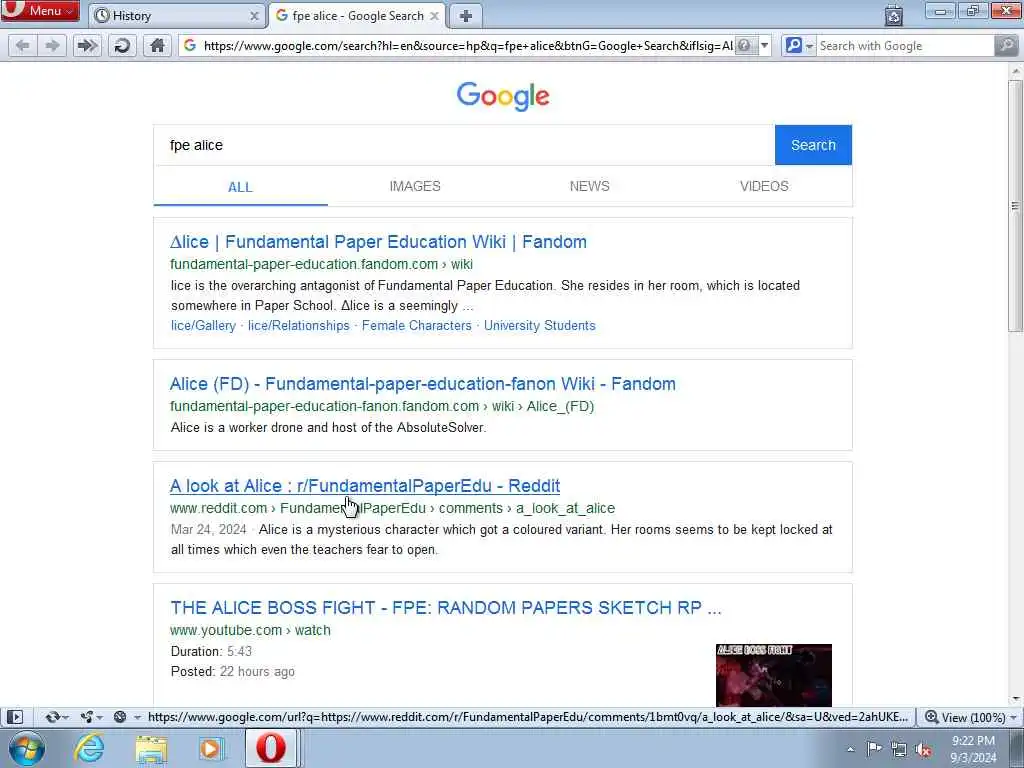Screen dimensions: 1024x768
Task: Click 'Mar 24, 2024' date text
Action: point(208,529)
